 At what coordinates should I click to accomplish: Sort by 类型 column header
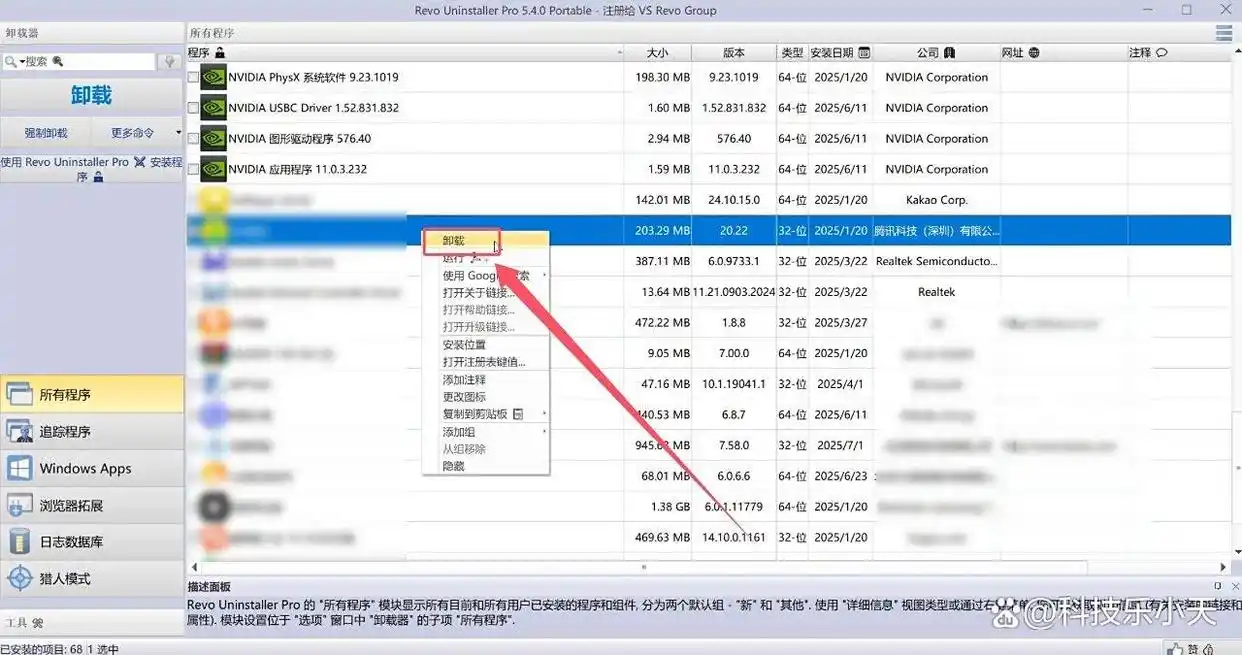pyautogui.click(x=792, y=53)
